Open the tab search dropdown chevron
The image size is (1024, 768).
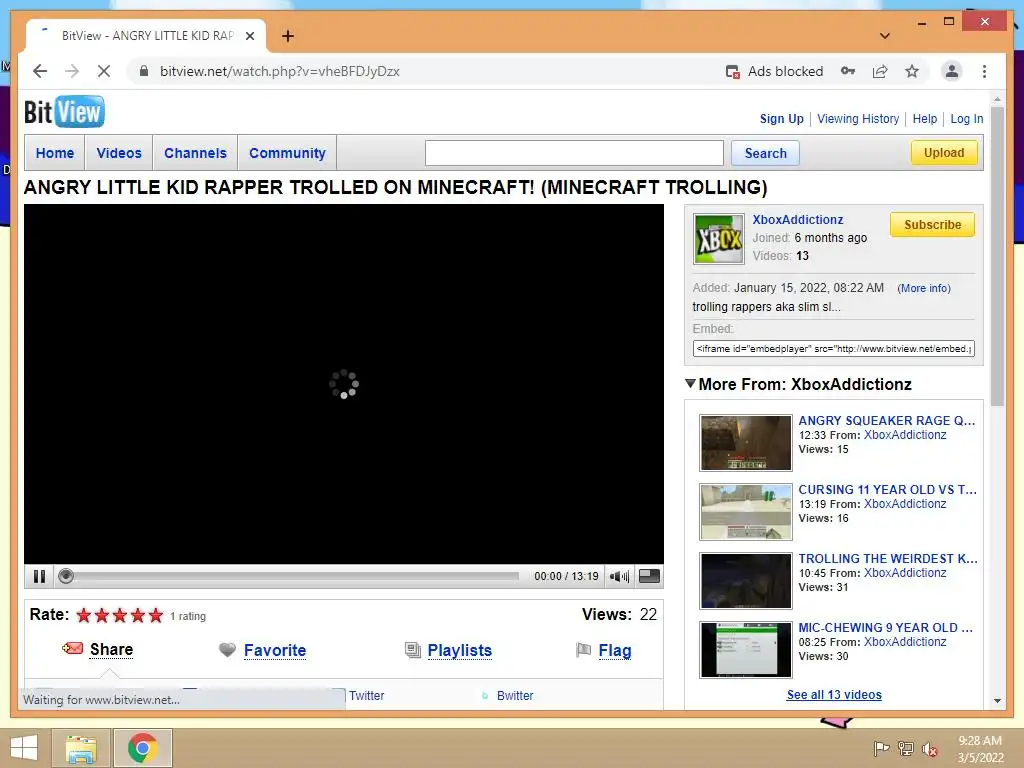coord(885,36)
